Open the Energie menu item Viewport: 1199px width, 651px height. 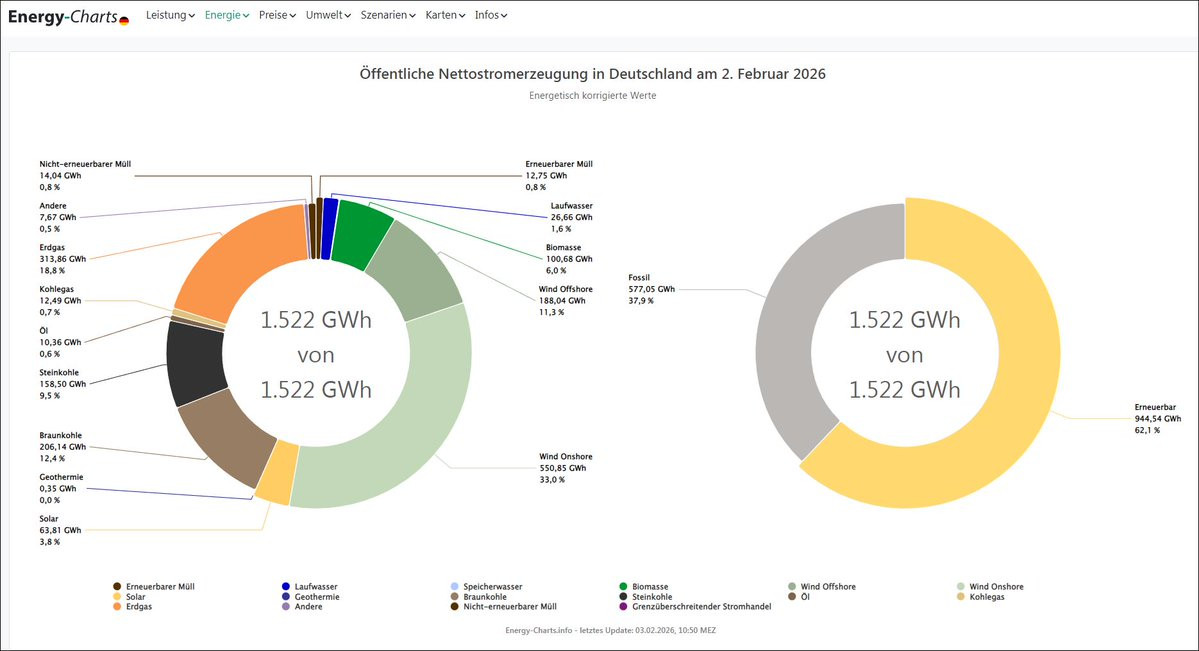226,15
